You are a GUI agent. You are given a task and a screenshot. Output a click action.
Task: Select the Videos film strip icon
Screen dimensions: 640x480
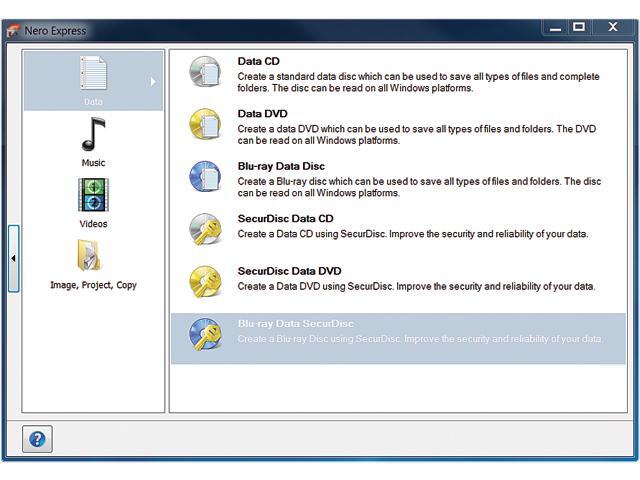tap(93, 194)
